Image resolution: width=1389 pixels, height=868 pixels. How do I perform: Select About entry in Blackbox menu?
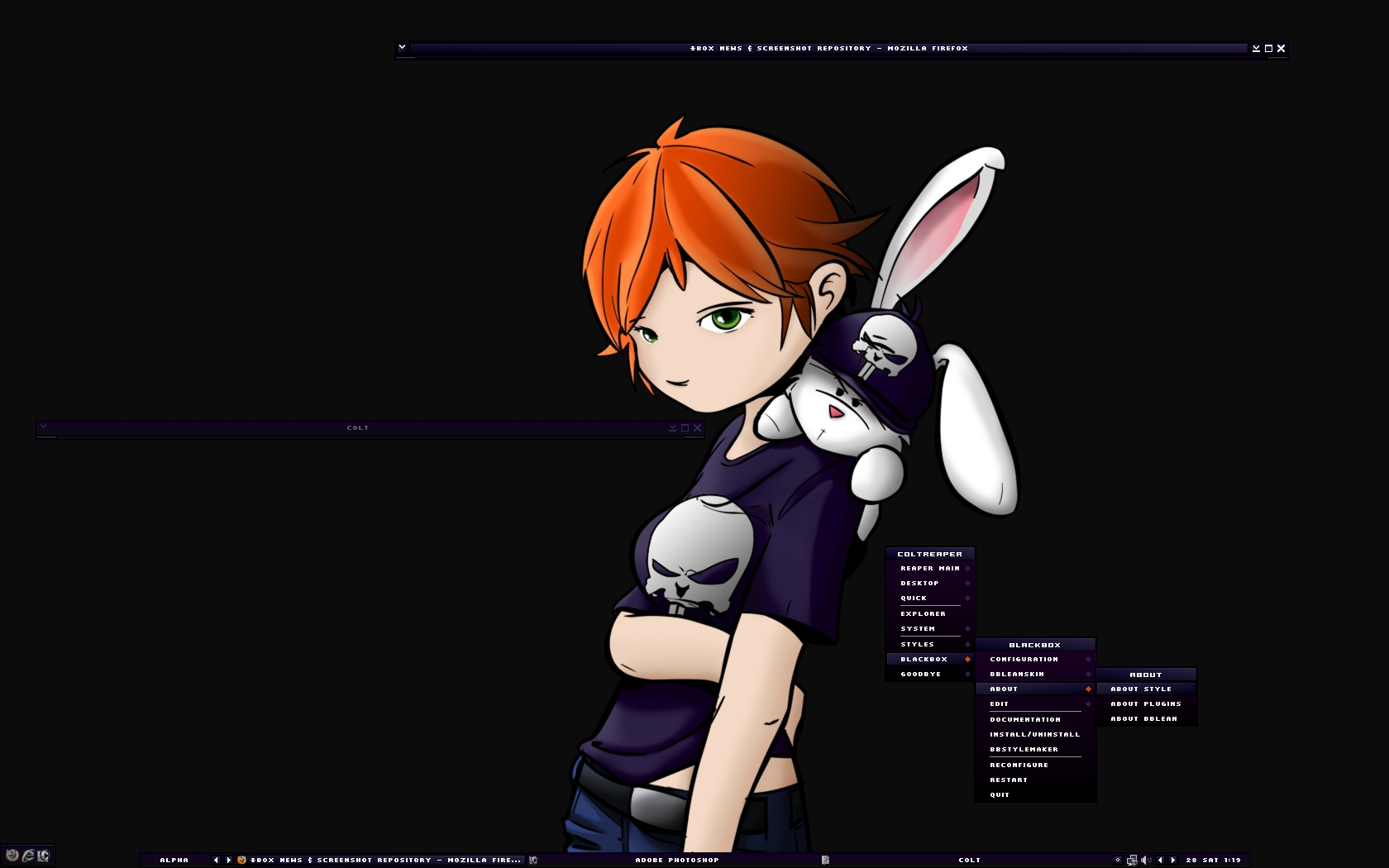click(1035, 689)
